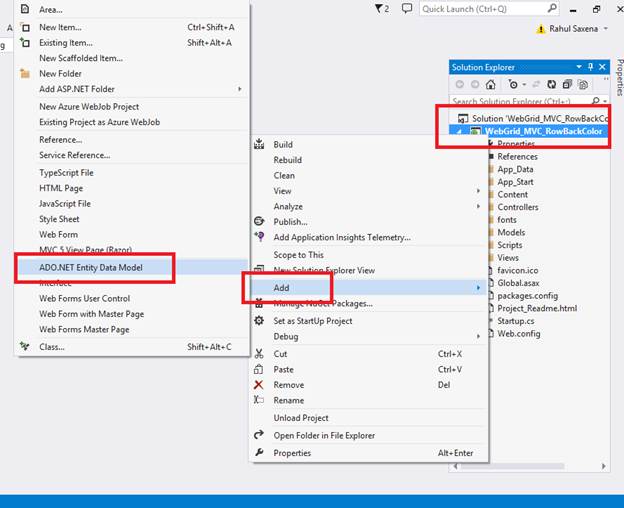Viewport: 624px width, 508px height.
Task: Expand the View submenu arrow
Action: coord(478,191)
